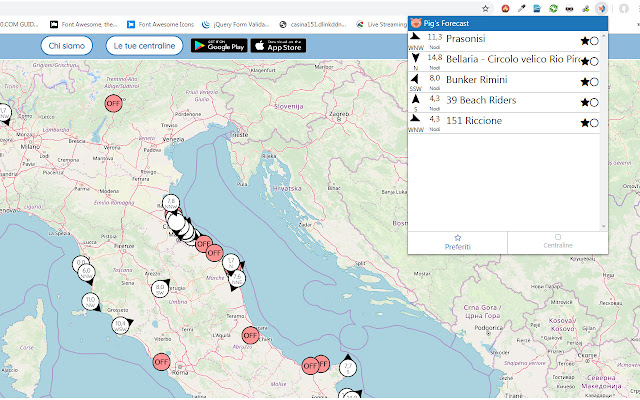Click the 8,0 SW wind marker near Perugia
This screenshot has height=400, width=640.
160,289
